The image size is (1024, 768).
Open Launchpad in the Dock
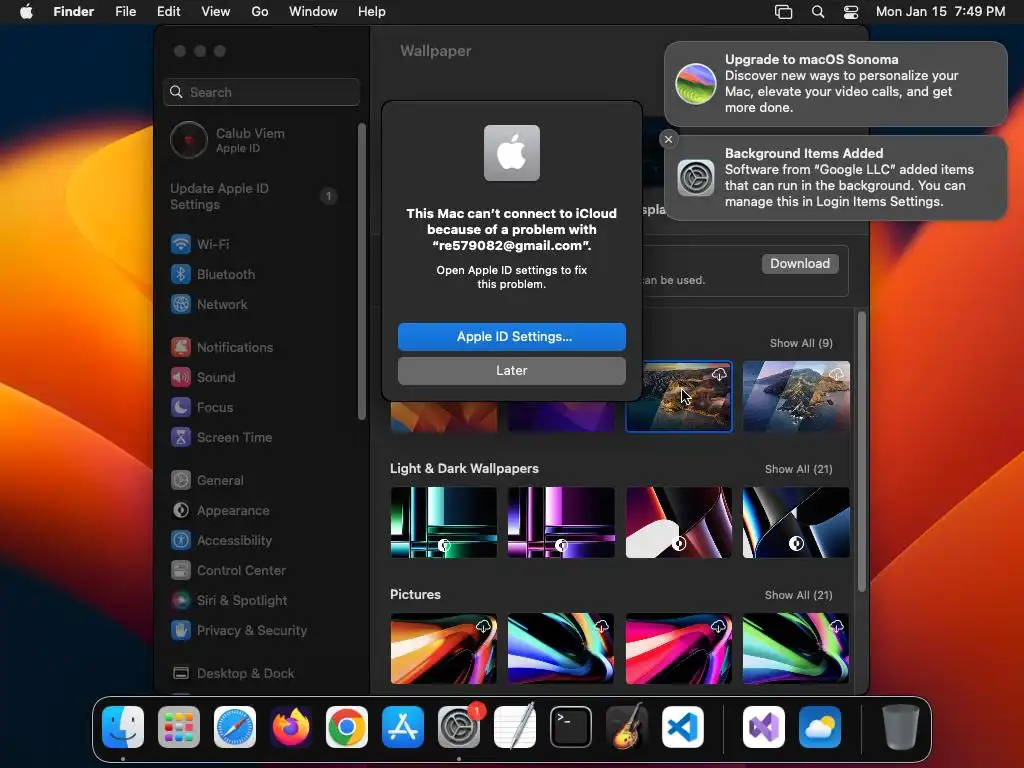tap(179, 727)
